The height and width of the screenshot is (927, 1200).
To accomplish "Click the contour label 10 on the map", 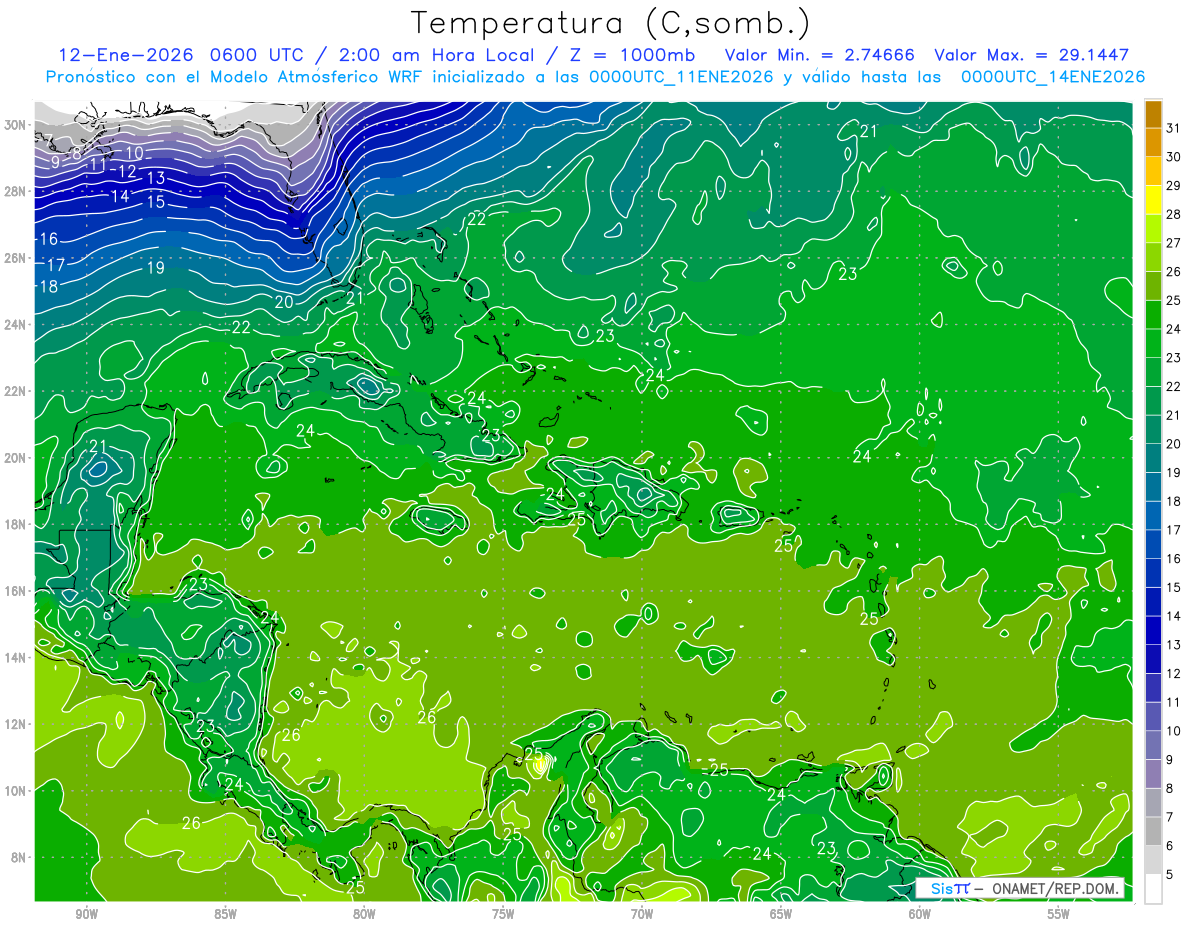I will [135, 153].
